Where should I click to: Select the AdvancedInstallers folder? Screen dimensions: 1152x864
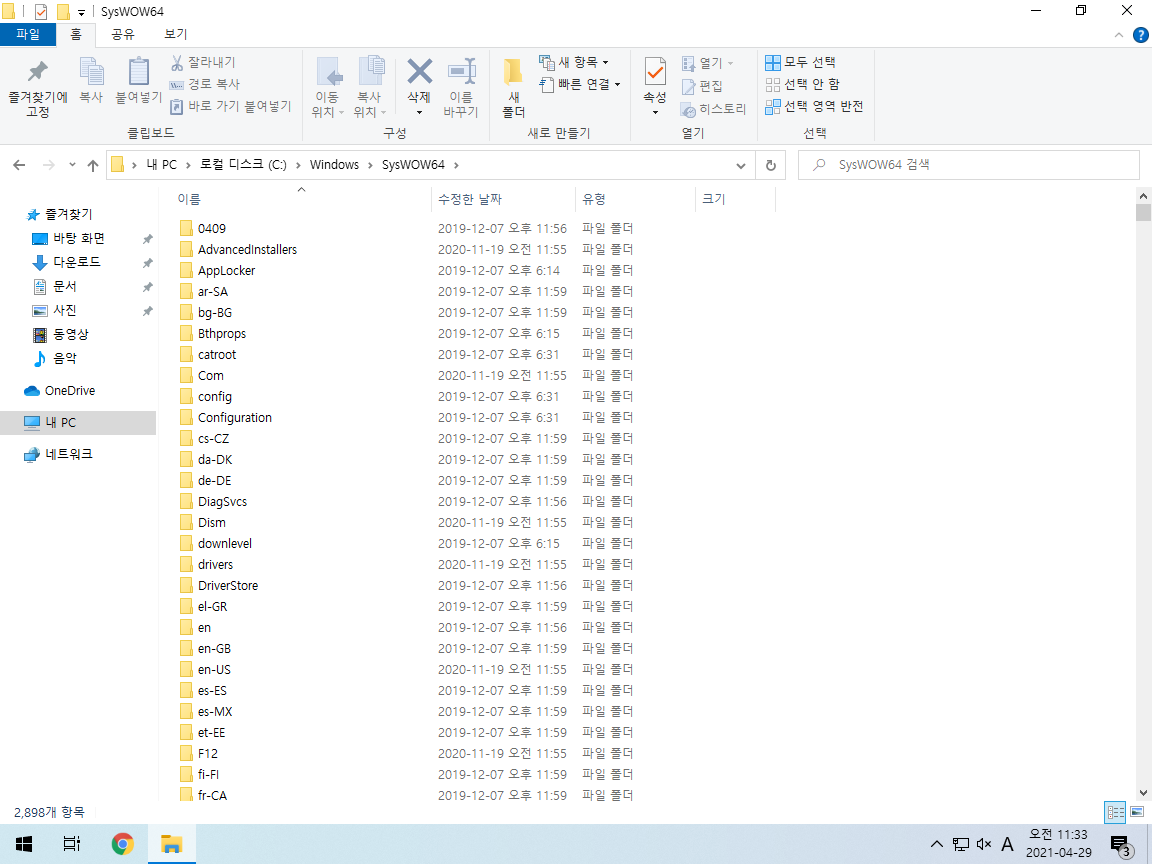point(247,250)
